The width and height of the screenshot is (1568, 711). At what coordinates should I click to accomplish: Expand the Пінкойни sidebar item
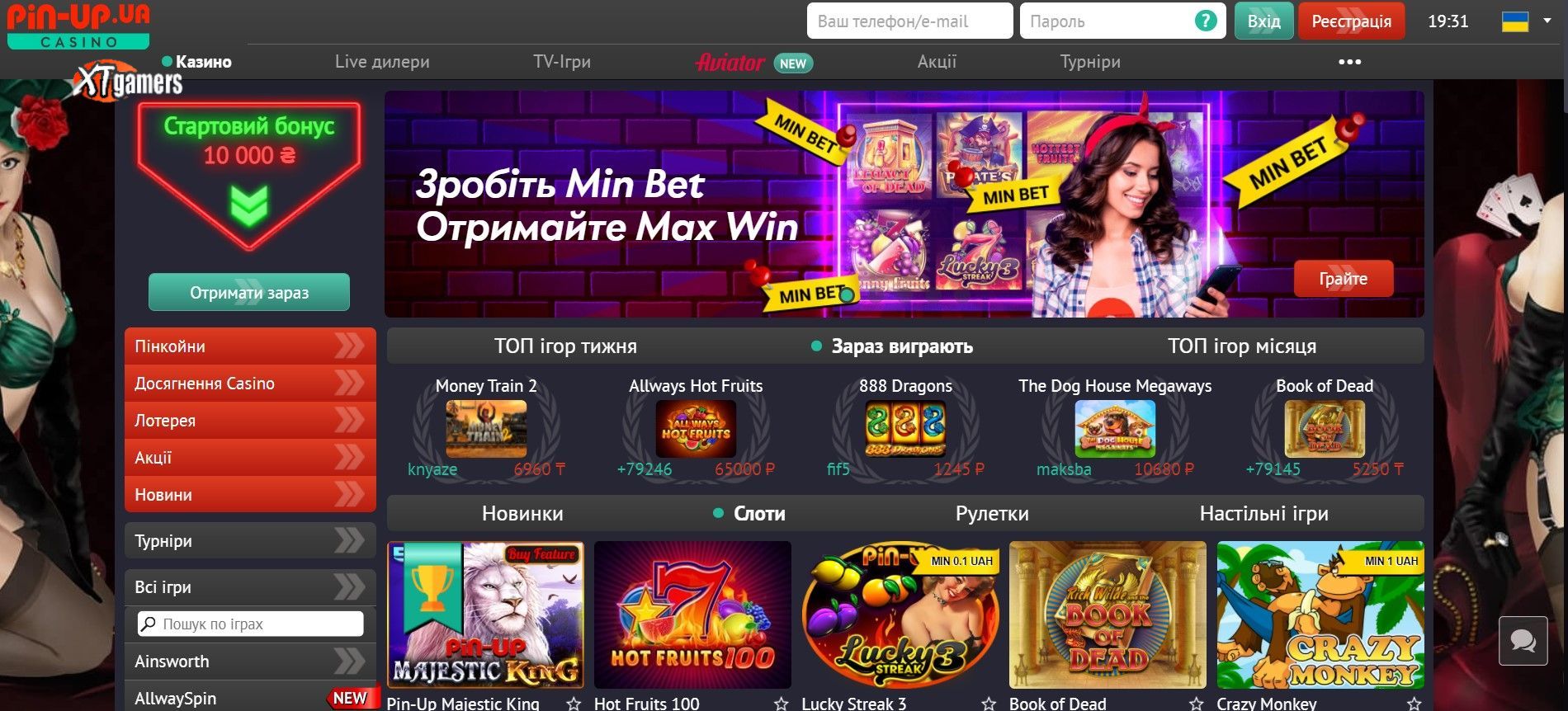pyautogui.click(x=250, y=346)
